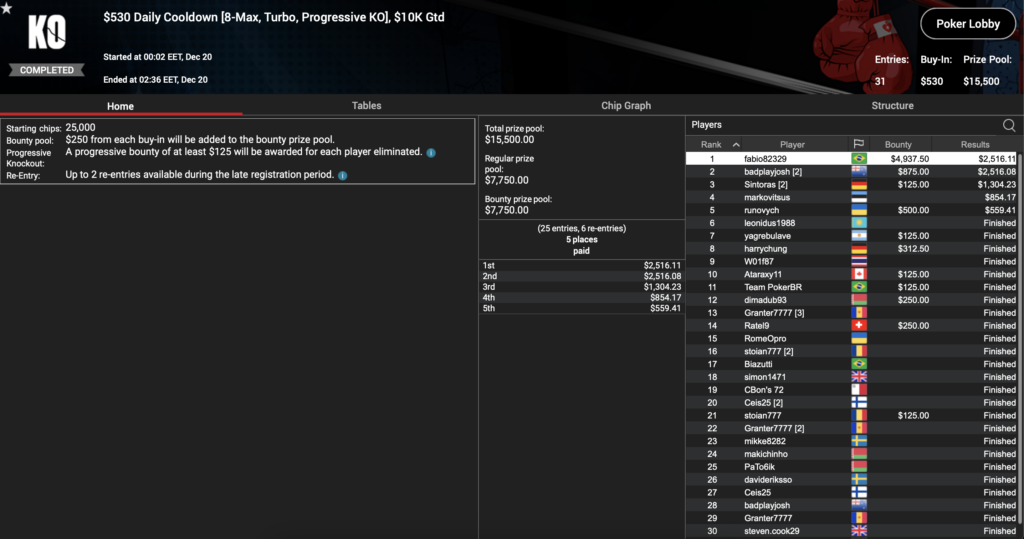This screenshot has width=1024, height=539.
Task: Click the Progressive Knockout info icon
Action: click(x=431, y=153)
